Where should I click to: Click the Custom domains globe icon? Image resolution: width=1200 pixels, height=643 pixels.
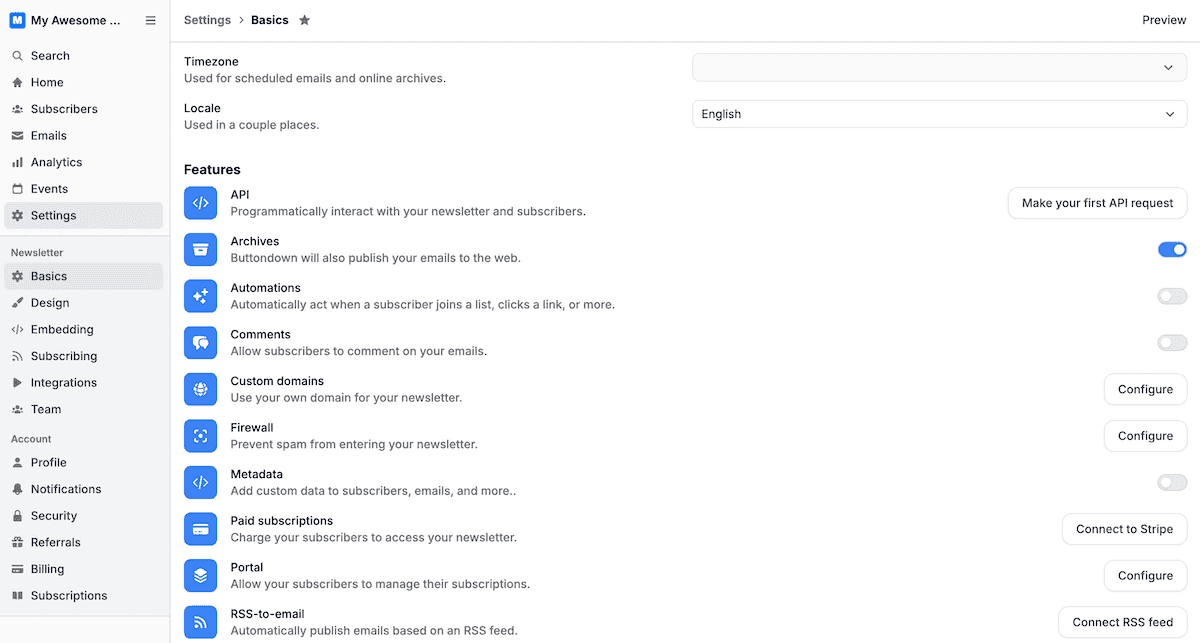[200, 389]
